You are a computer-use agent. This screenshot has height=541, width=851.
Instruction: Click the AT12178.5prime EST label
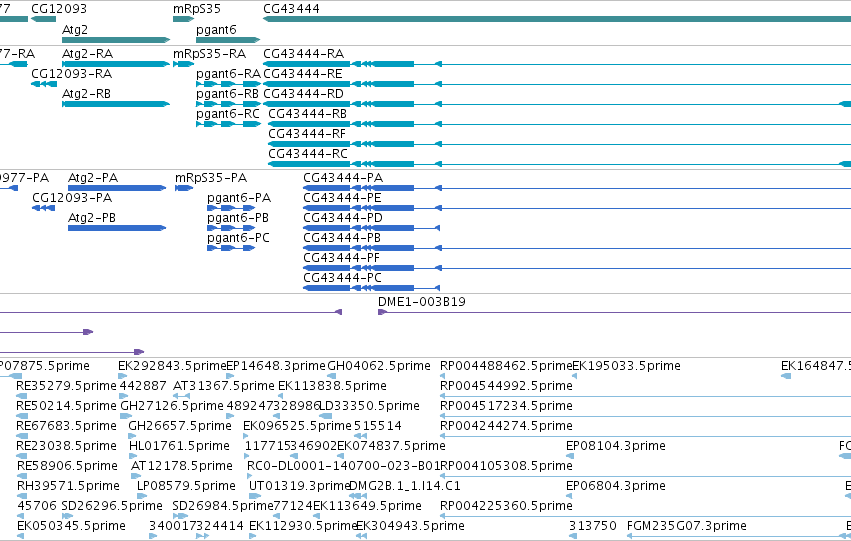point(181,467)
